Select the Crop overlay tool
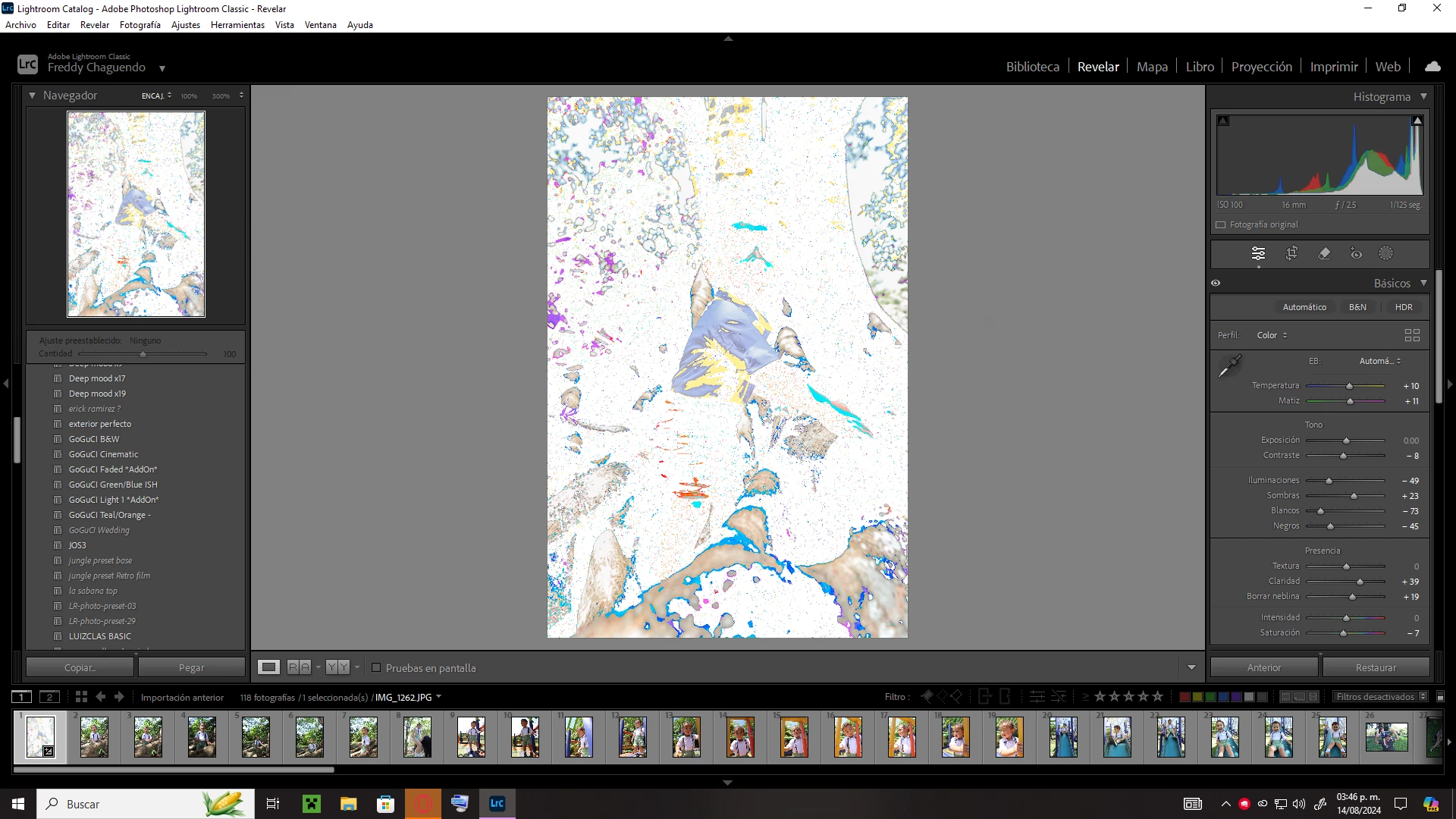Image resolution: width=1456 pixels, height=819 pixels. (1291, 253)
